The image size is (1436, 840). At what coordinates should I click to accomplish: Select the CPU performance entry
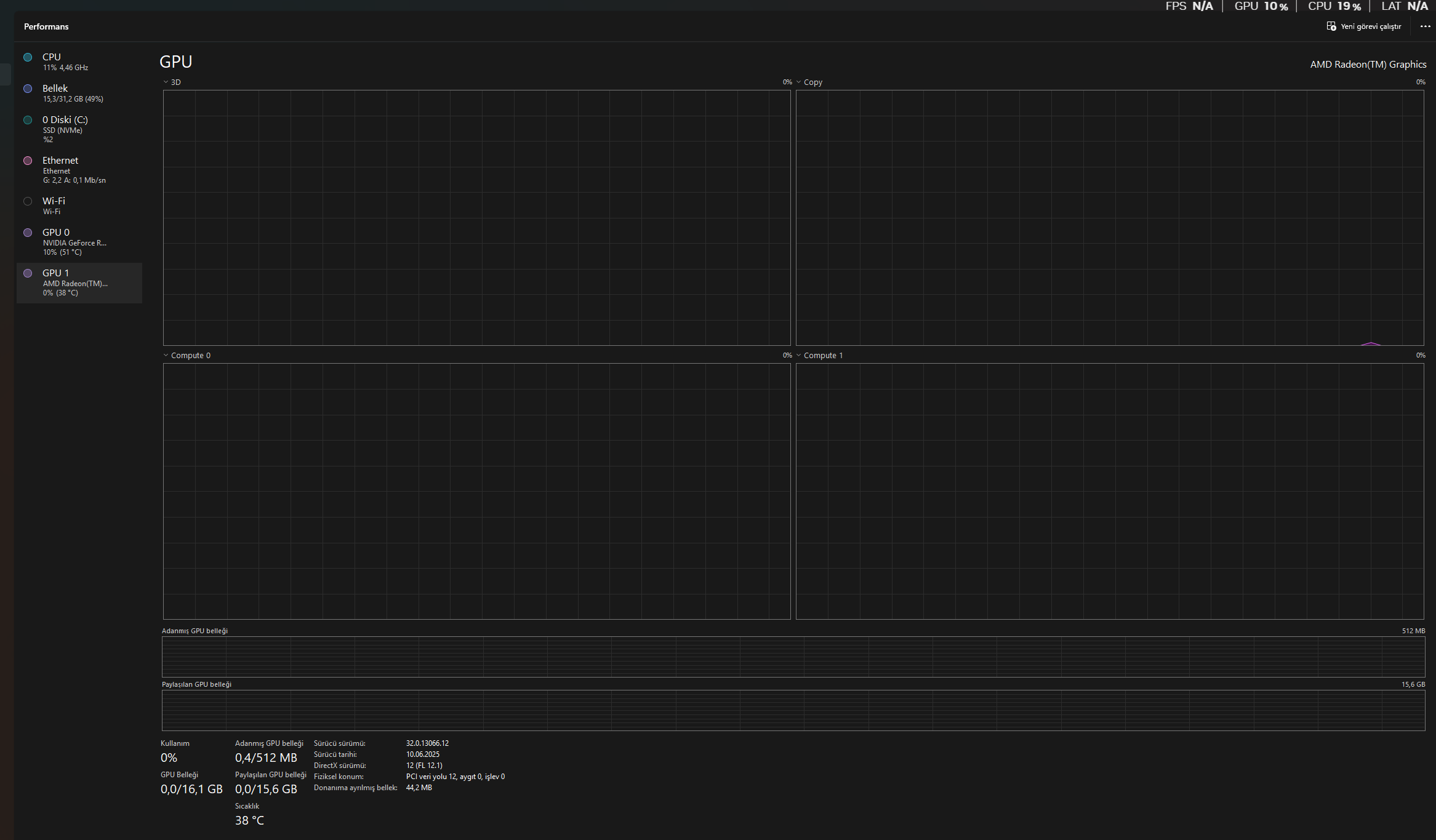tap(79, 62)
